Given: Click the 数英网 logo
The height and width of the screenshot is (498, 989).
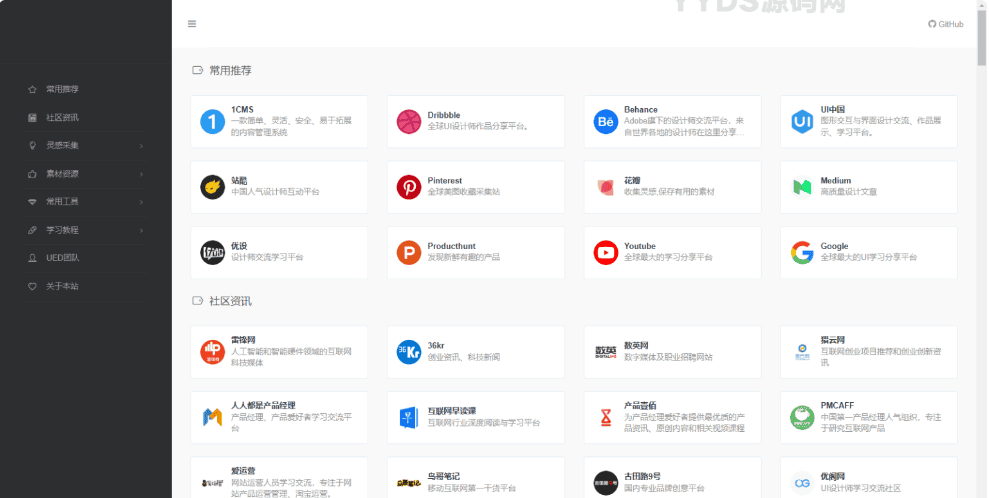Looking at the screenshot, I should (606, 352).
